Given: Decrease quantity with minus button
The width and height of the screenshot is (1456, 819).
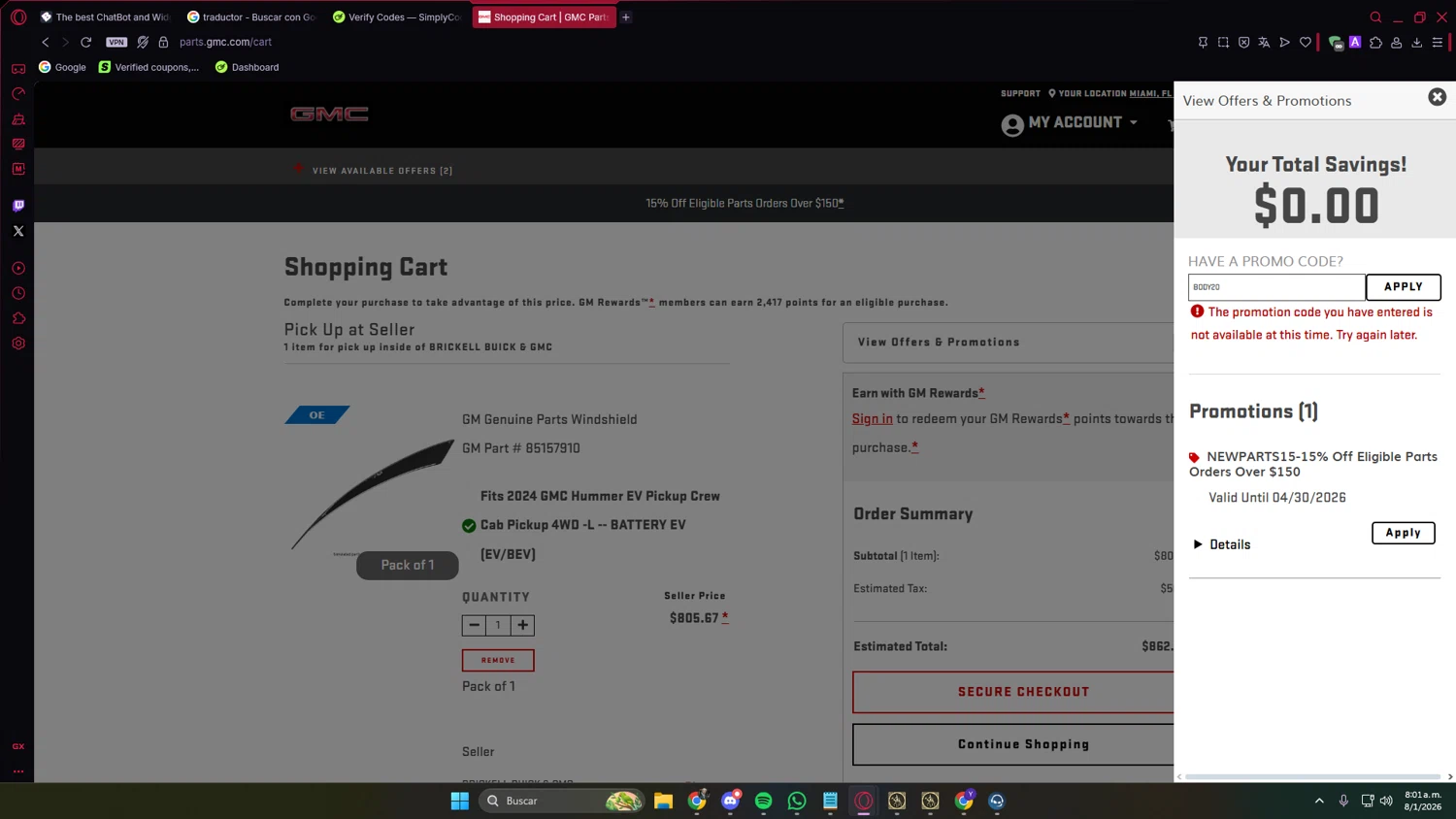Looking at the screenshot, I should tap(474, 625).
